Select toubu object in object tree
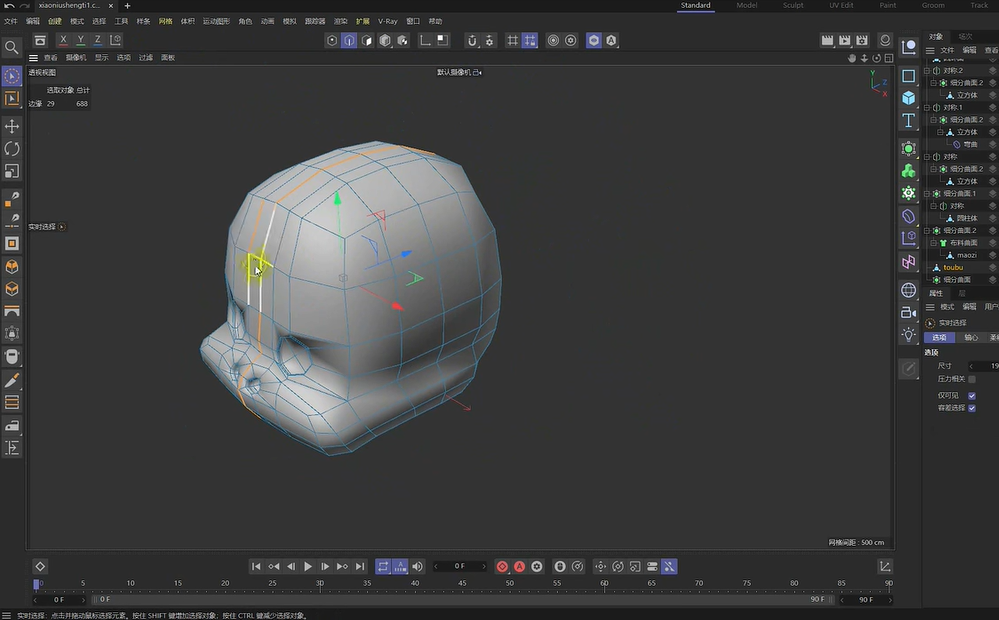Screen dimensions: 999x620 (x=953, y=268)
